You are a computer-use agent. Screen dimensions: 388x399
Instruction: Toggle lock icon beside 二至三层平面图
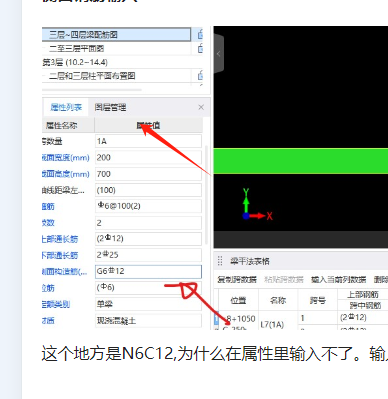pos(200,49)
